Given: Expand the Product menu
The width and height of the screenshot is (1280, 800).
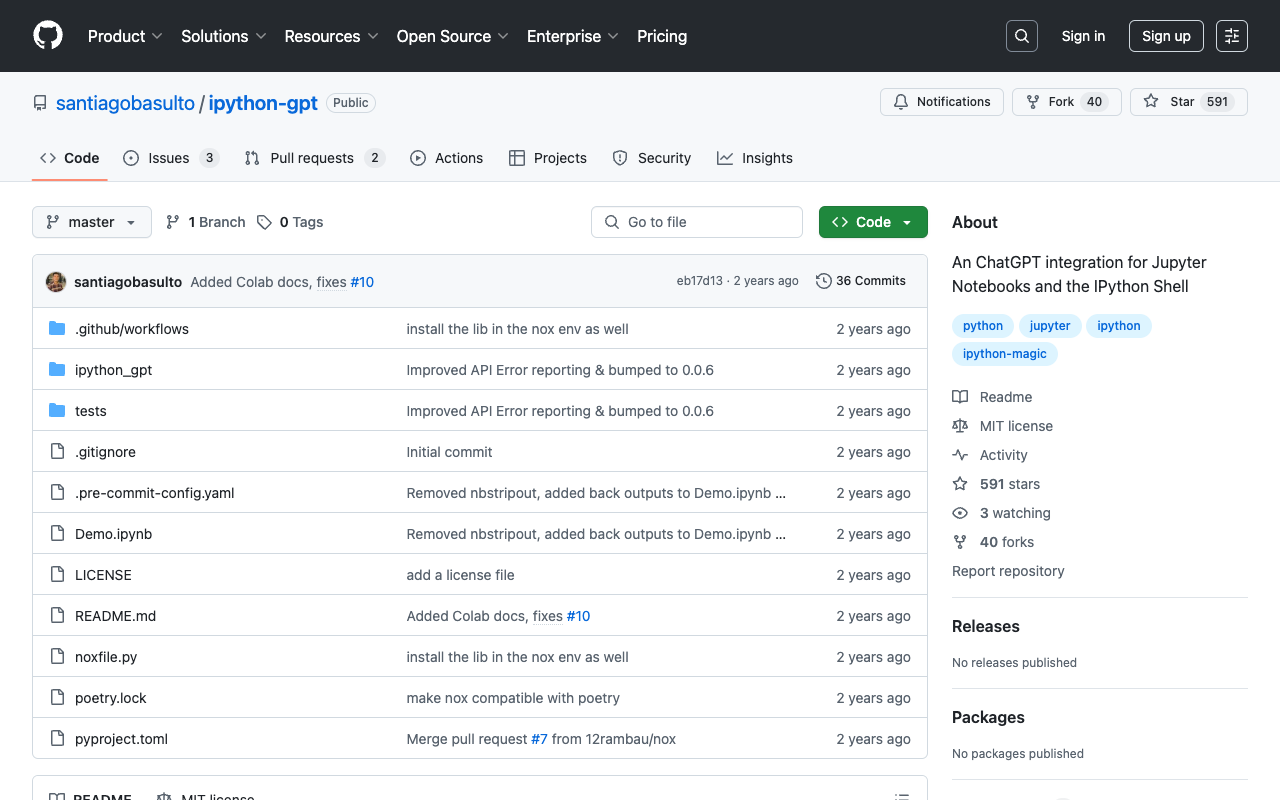Looking at the screenshot, I should click(125, 36).
